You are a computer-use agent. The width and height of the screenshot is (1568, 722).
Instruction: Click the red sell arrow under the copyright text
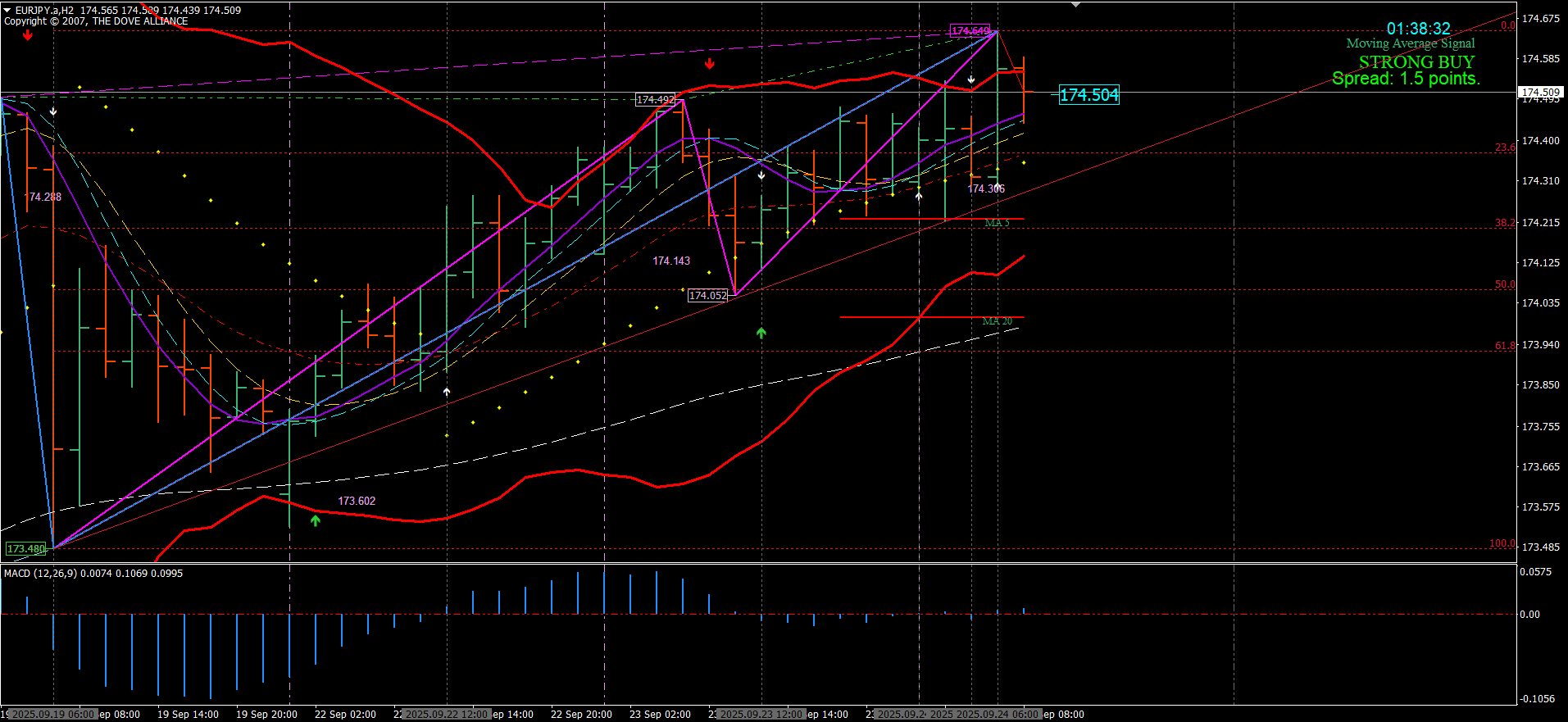(x=28, y=35)
